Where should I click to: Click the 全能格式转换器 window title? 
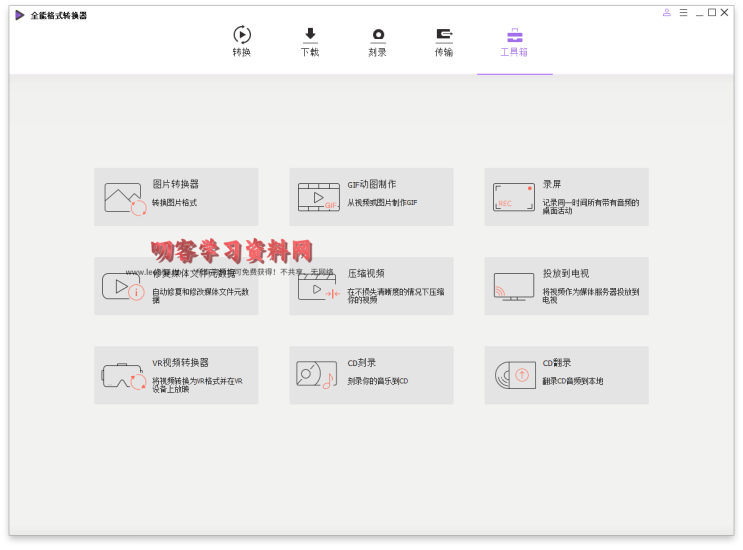(59, 16)
